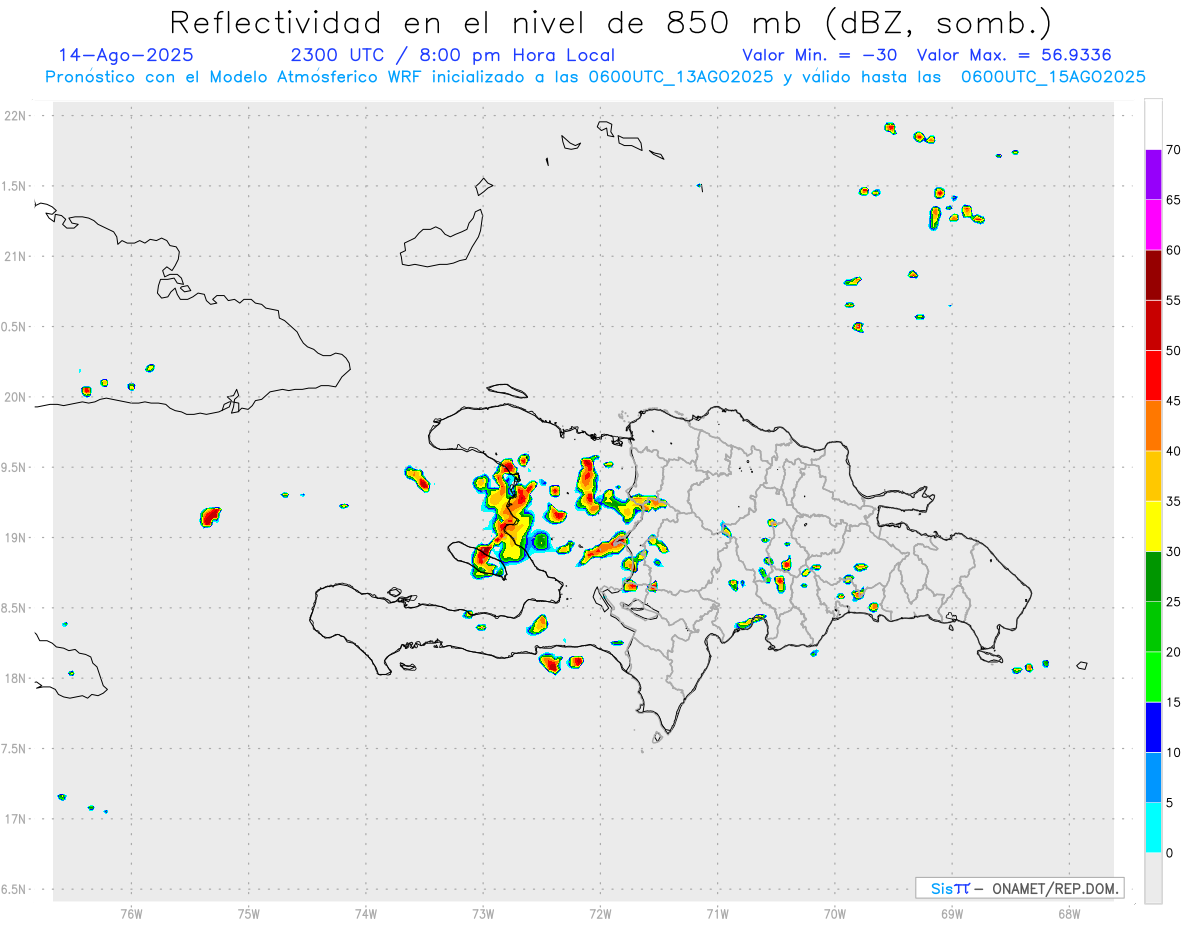Click the '22N' latitude label
Screen dimensions: 1200x927
pos(15,116)
